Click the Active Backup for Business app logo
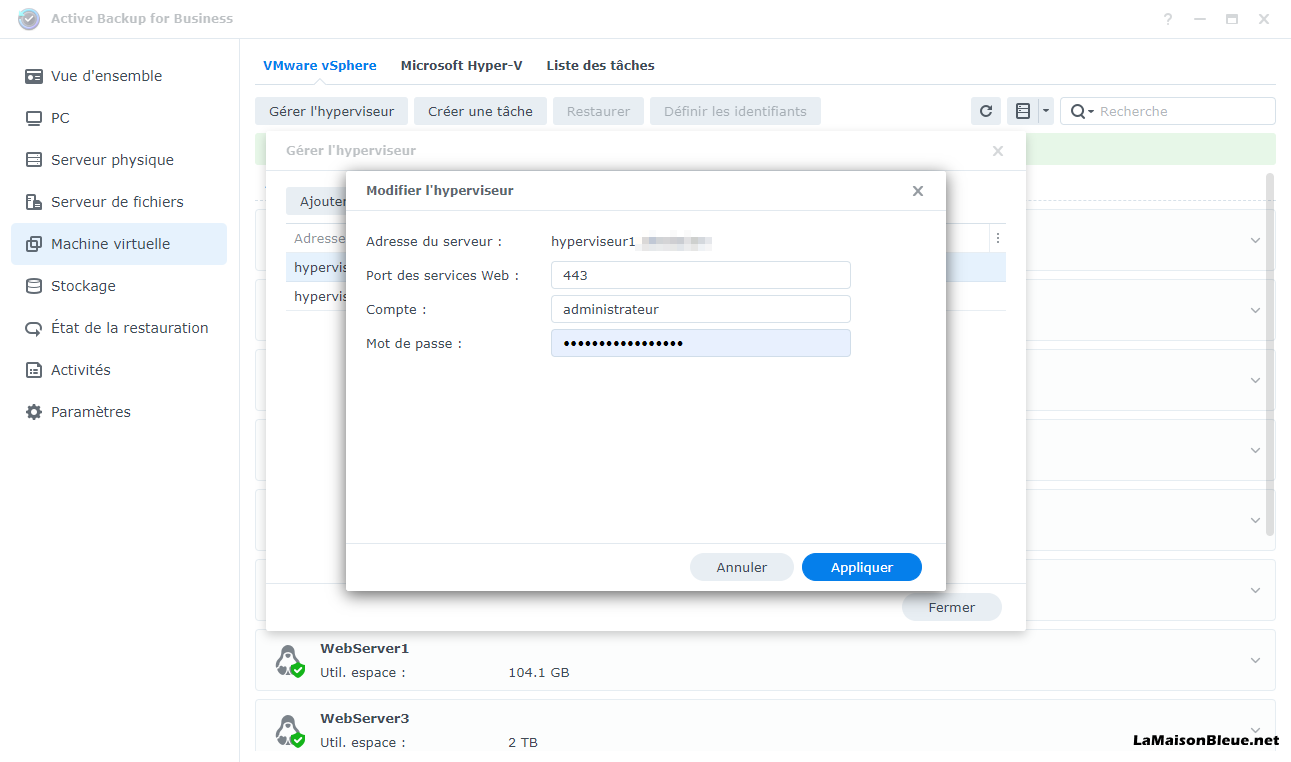This screenshot has width=1291, height=762. 29,19
